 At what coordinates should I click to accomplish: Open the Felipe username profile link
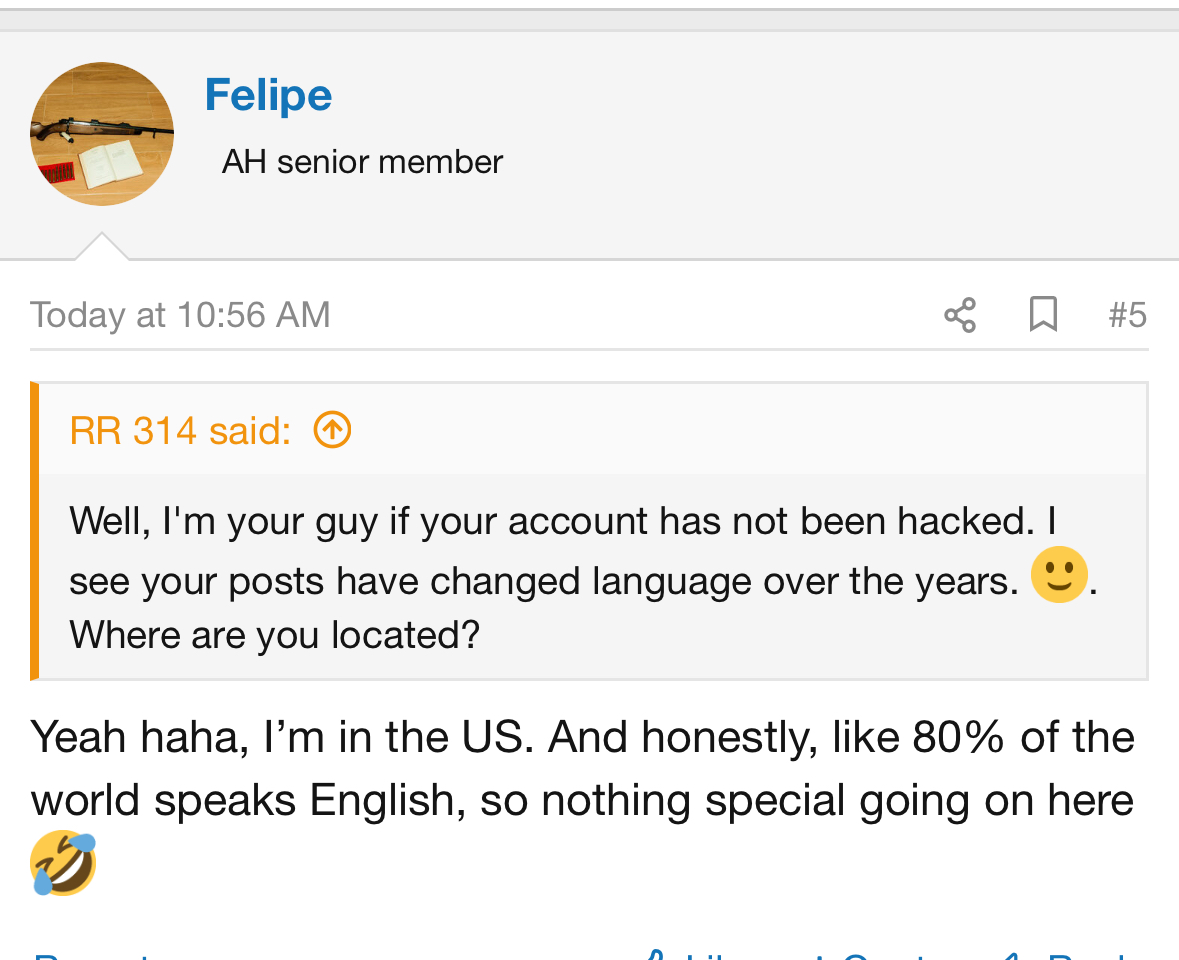(x=268, y=96)
